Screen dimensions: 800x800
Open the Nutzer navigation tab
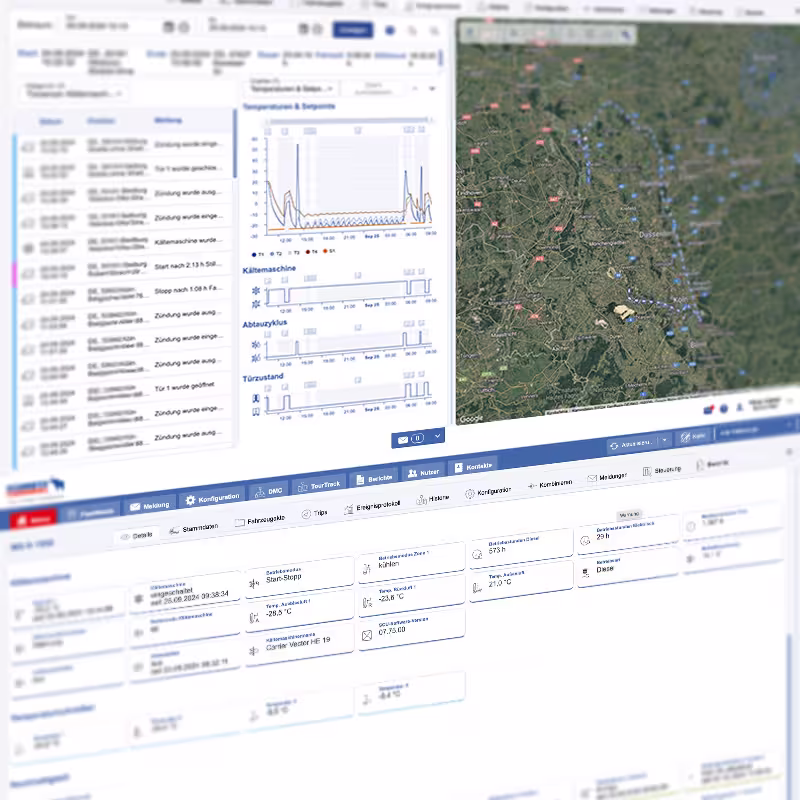coord(423,473)
